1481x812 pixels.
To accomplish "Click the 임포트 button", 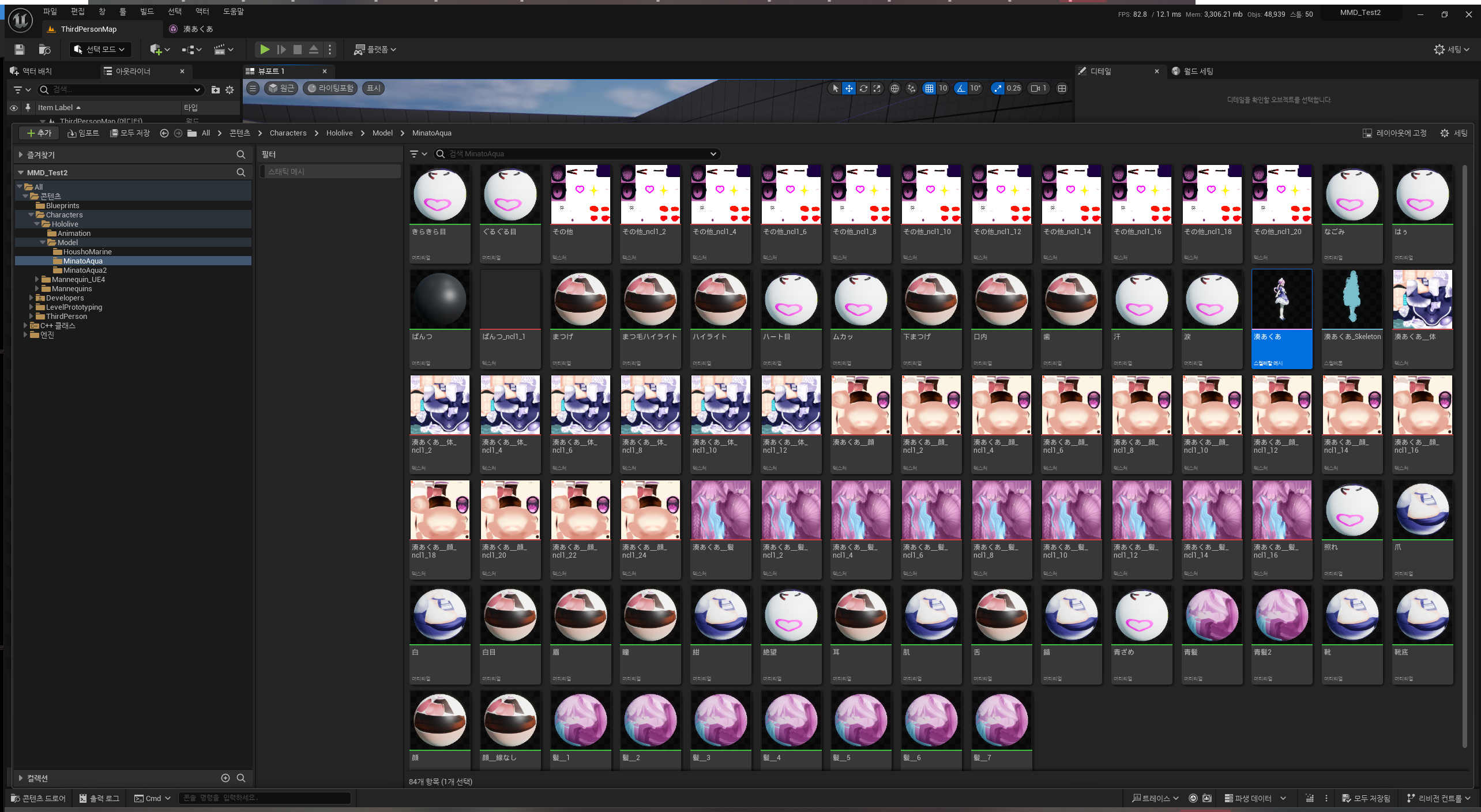I will [84, 133].
